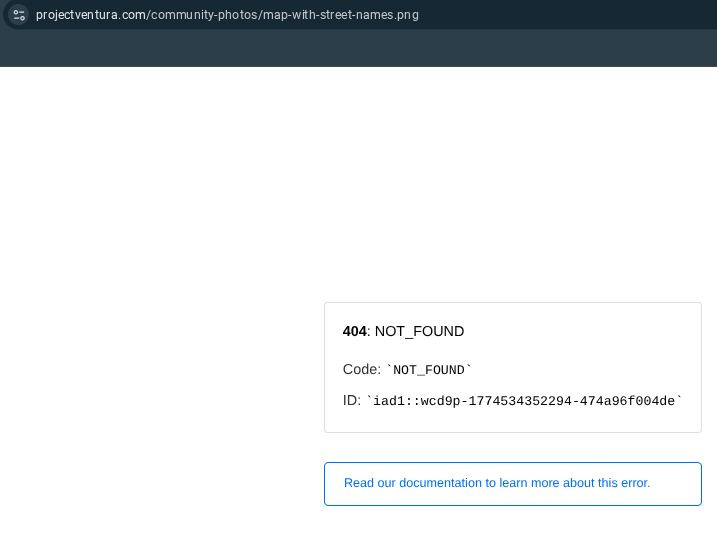Click the gap between error card and documentation box
This screenshot has height=534, width=717.
pos(512,447)
